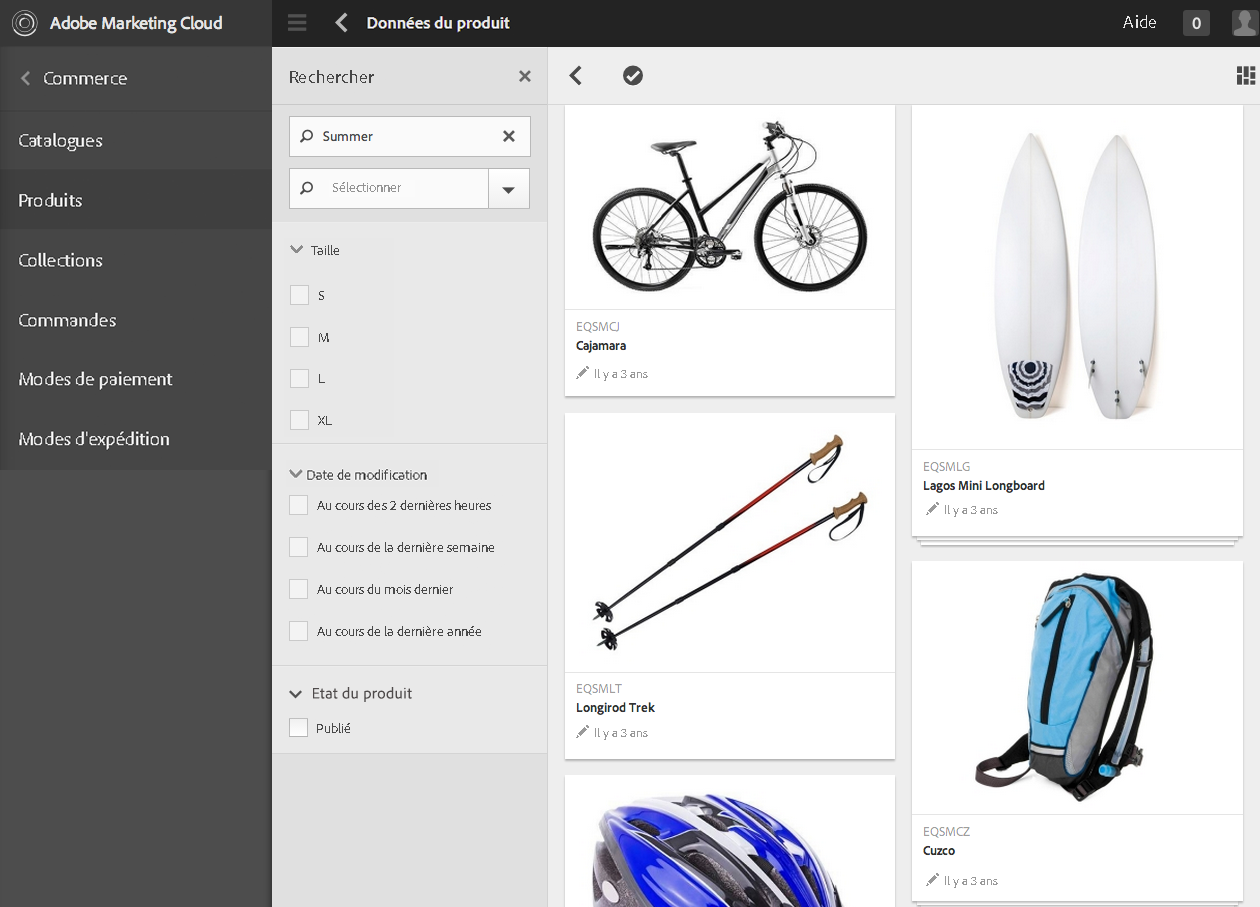1260x907 pixels.
Task: Click the pencil icon on Cuzco card
Action: coord(932,880)
